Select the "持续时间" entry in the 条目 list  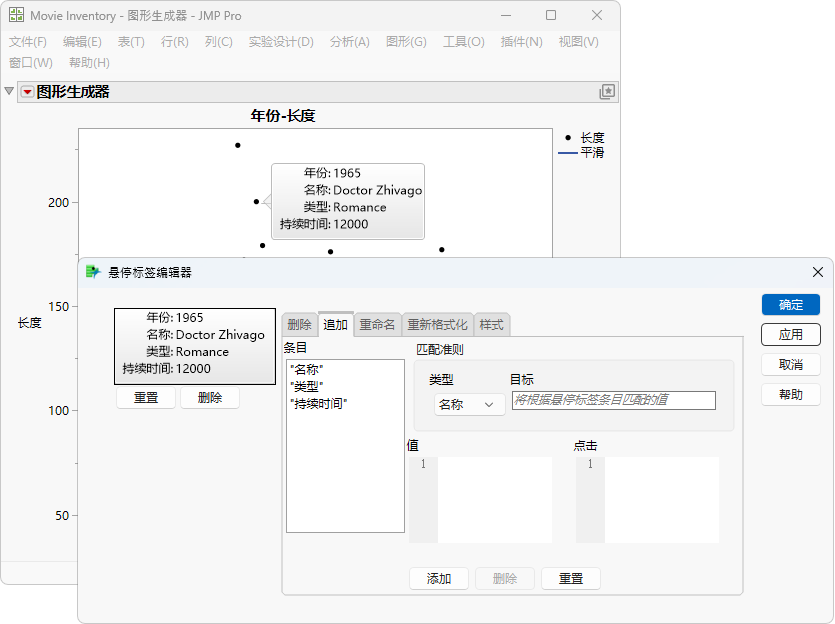pyautogui.click(x=318, y=404)
